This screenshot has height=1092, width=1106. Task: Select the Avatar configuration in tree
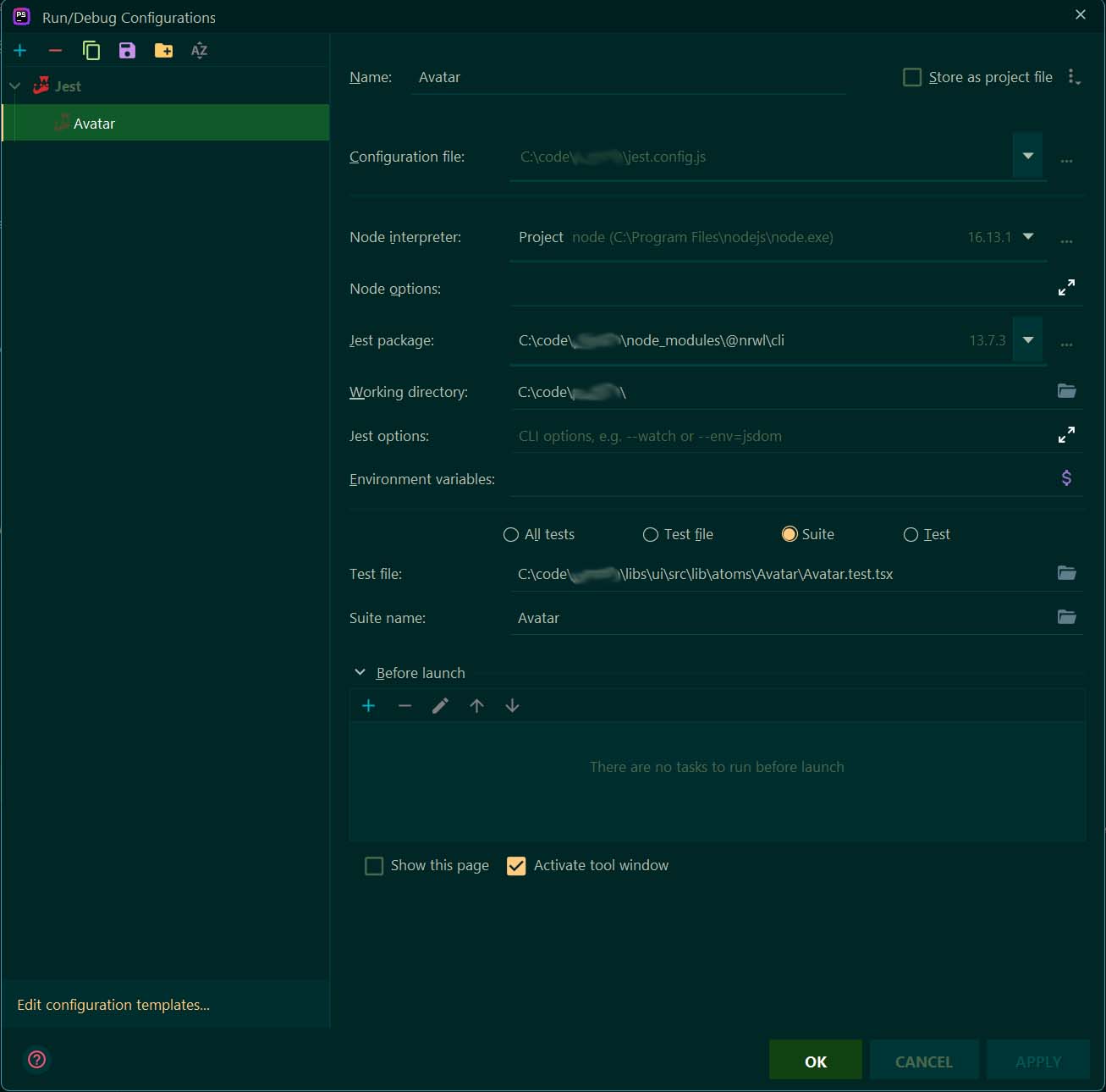click(x=94, y=124)
